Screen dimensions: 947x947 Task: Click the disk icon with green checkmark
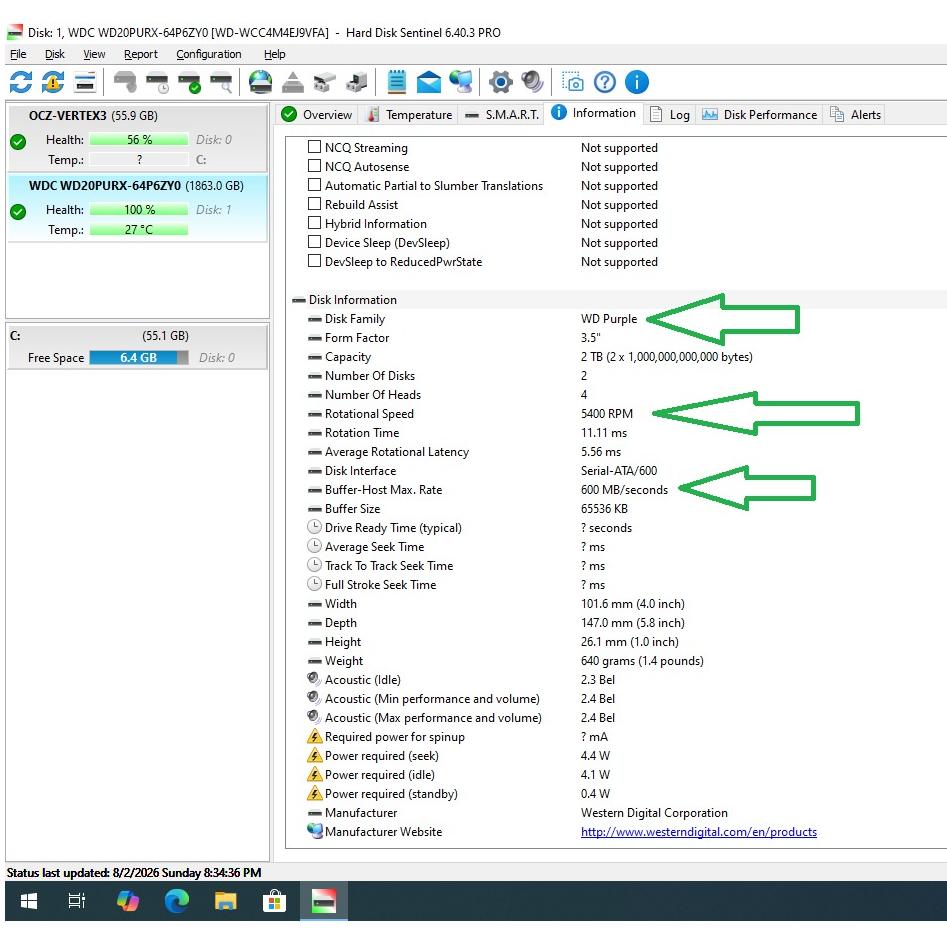[189, 82]
